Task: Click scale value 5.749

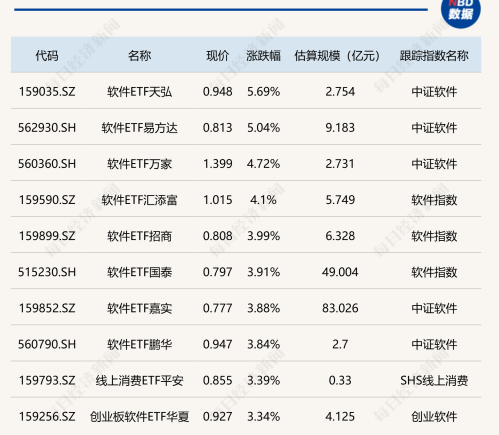Action: click(x=340, y=200)
